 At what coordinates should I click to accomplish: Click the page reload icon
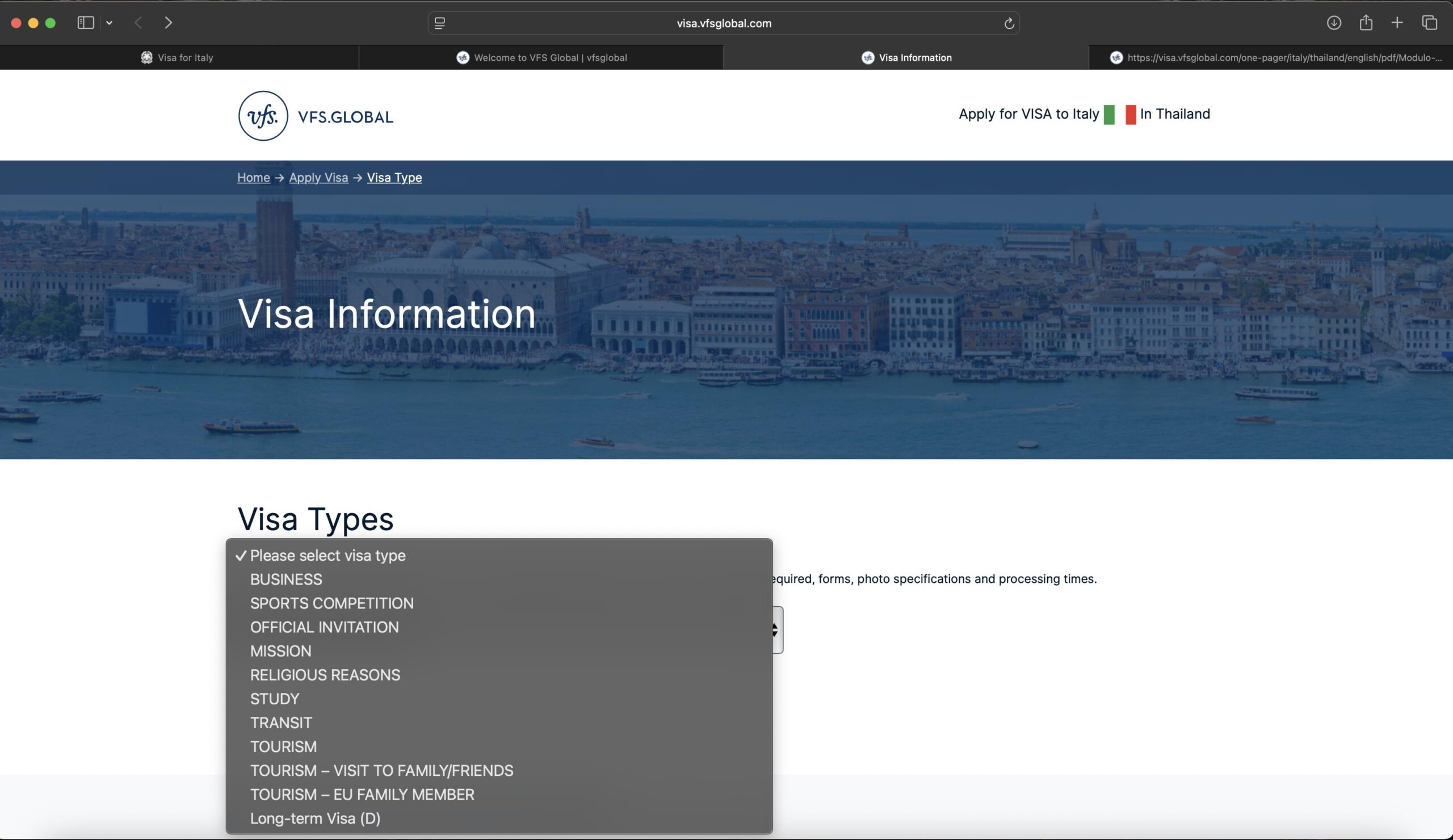point(1009,23)
